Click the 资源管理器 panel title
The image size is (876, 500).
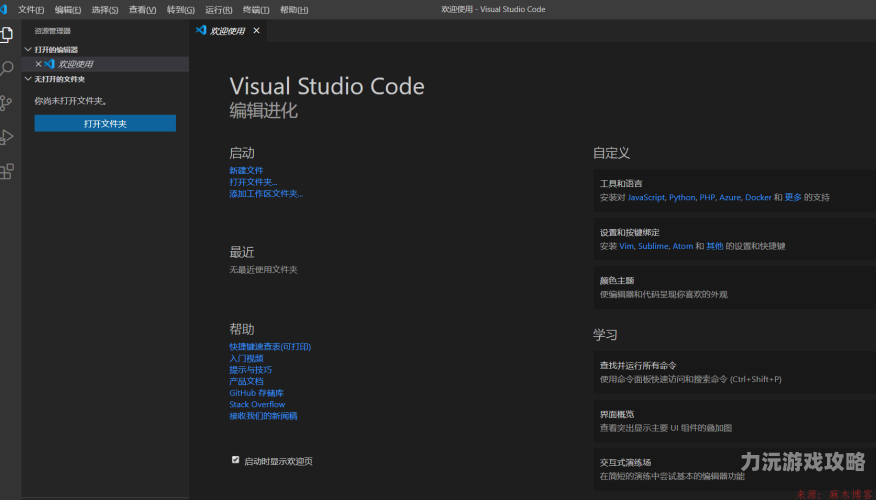tap(53, 31)
